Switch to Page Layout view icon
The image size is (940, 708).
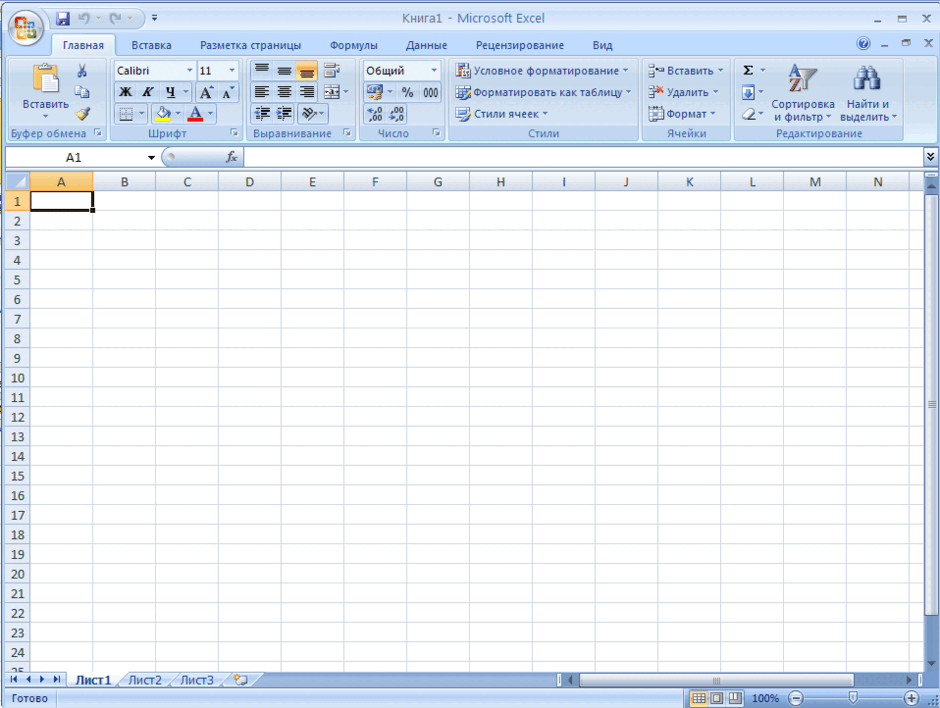coord(717,698)
